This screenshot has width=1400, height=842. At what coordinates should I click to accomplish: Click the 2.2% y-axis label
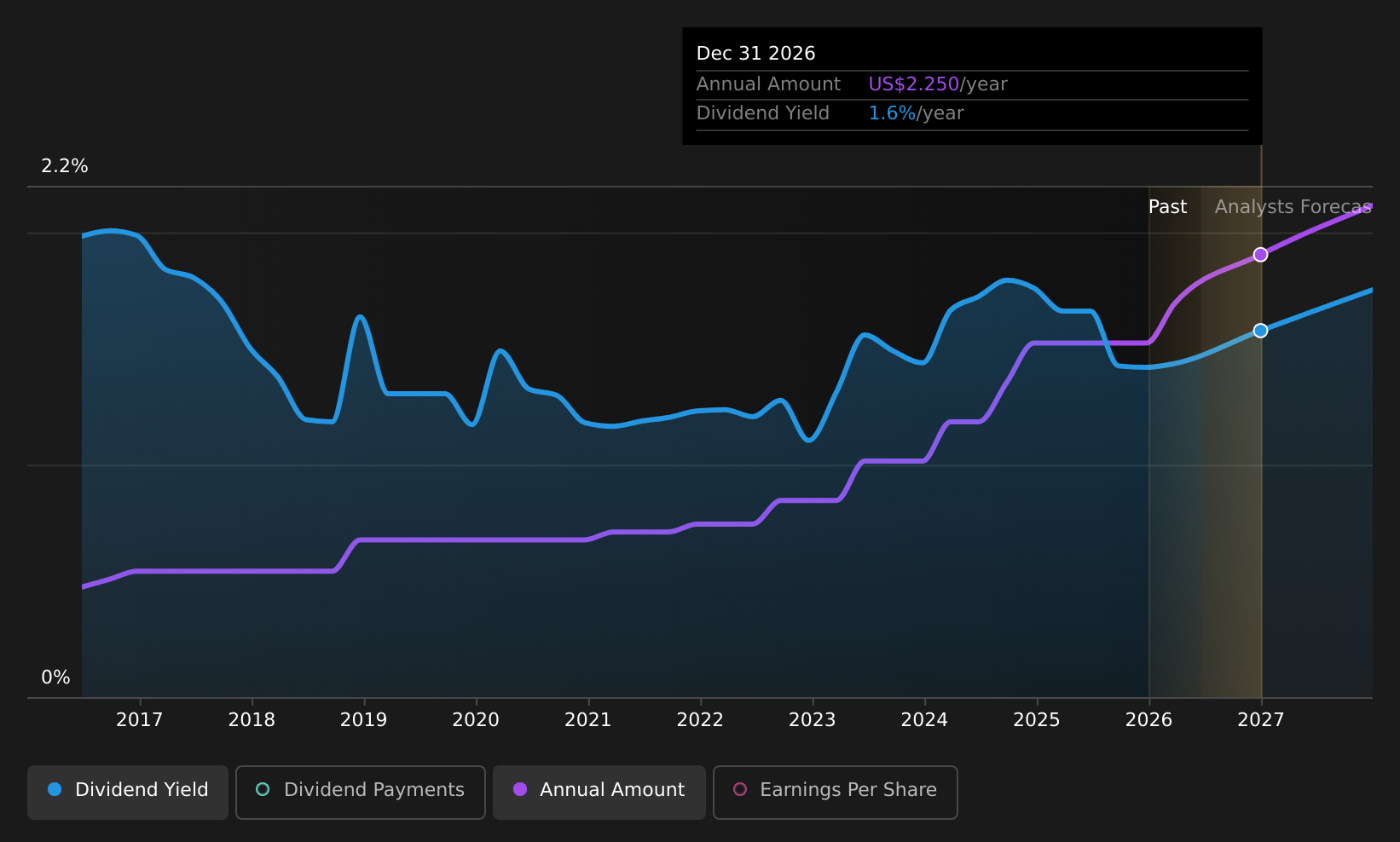[x=65, y=166]
